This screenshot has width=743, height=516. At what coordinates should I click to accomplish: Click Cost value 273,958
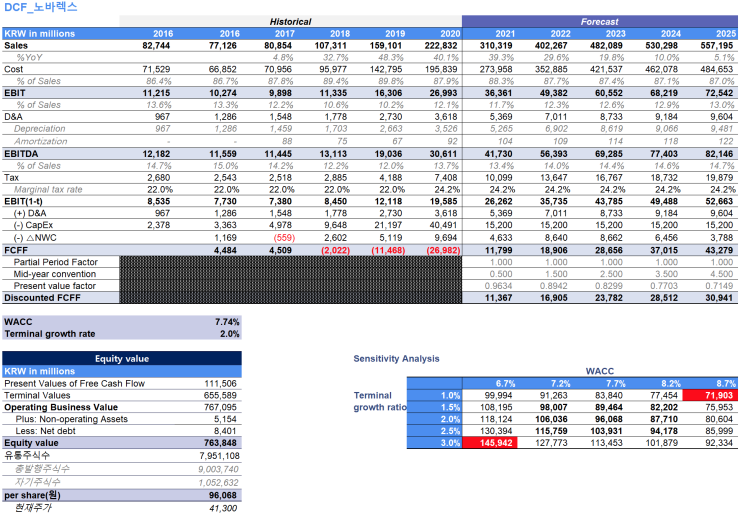498,69
